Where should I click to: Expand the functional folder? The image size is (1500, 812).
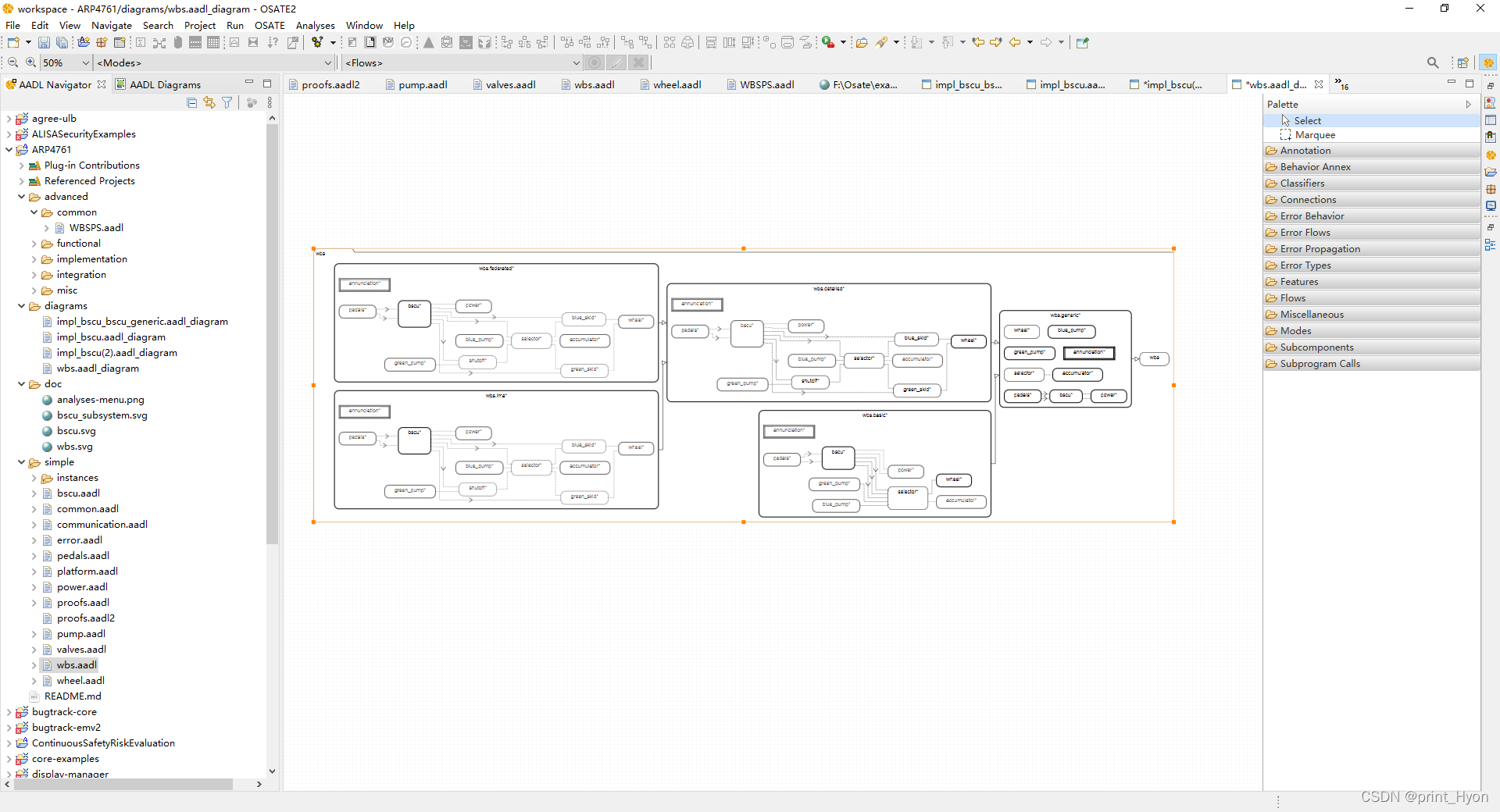[x=34, y=243]
